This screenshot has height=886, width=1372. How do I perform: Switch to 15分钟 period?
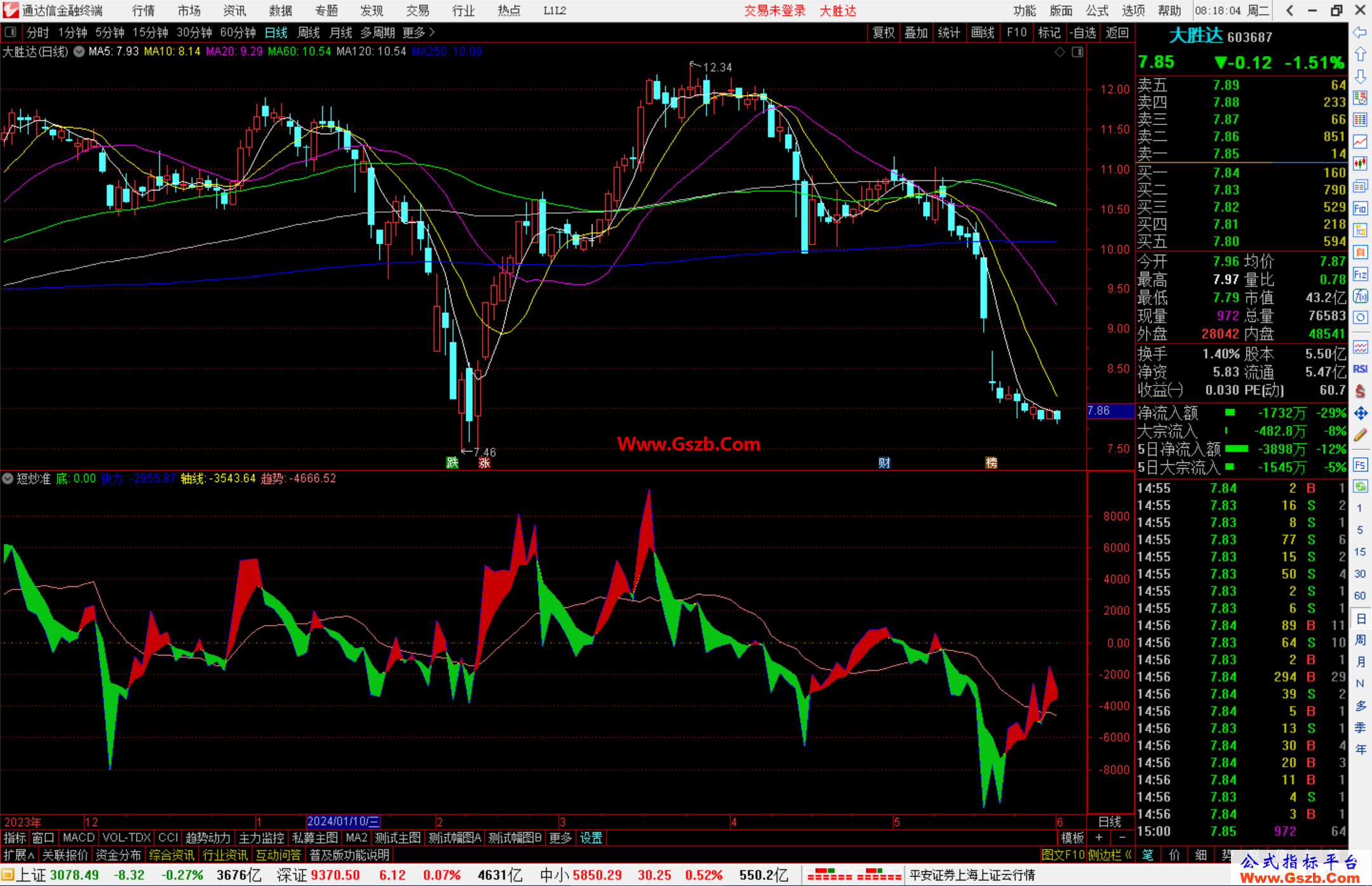150,32
